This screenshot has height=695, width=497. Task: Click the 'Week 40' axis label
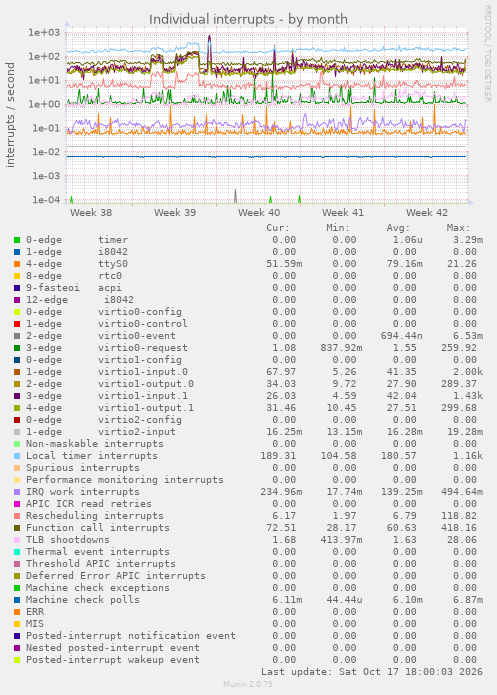pos(259,213)
